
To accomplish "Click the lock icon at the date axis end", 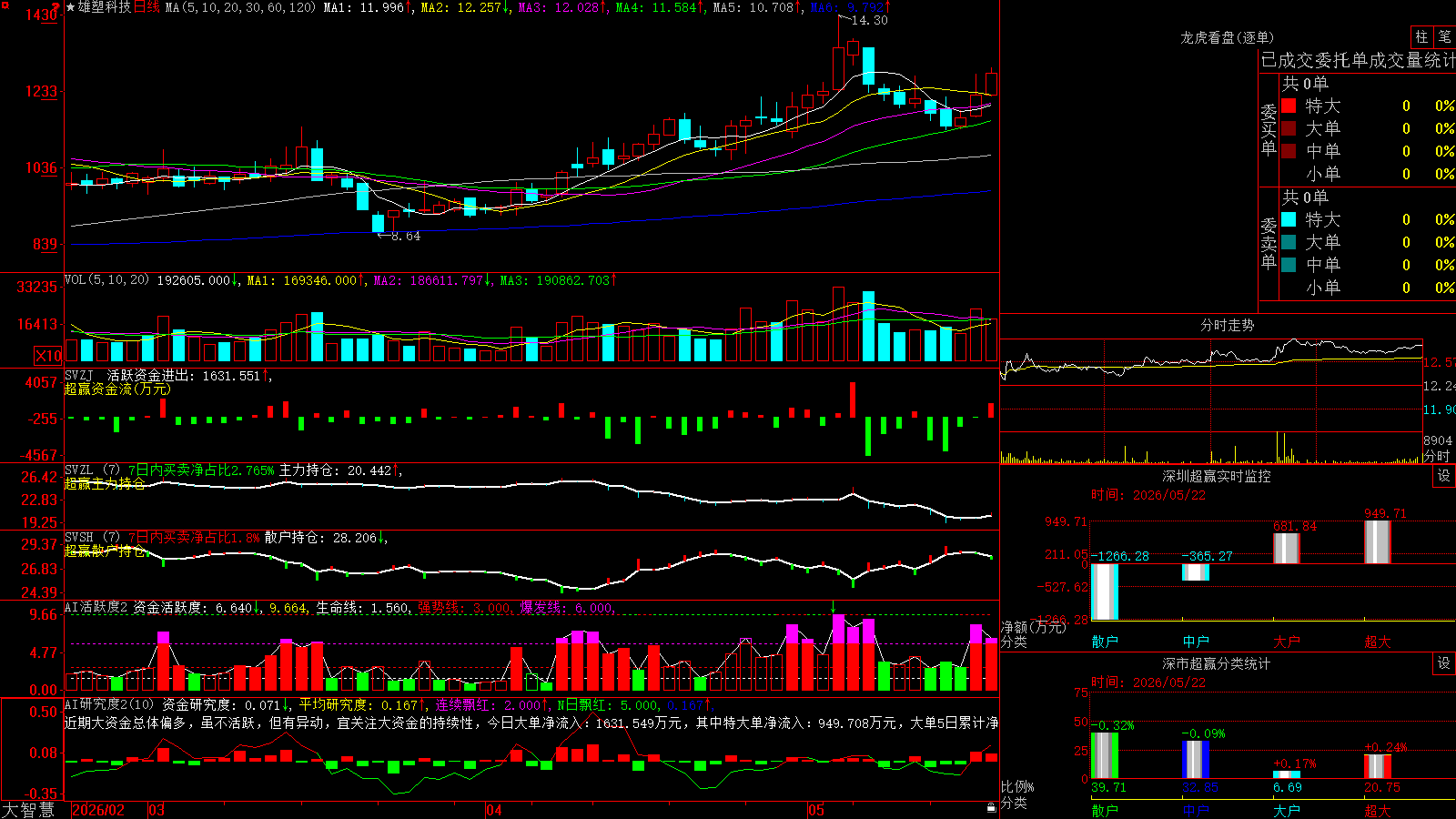I will (x=991, y=808).
